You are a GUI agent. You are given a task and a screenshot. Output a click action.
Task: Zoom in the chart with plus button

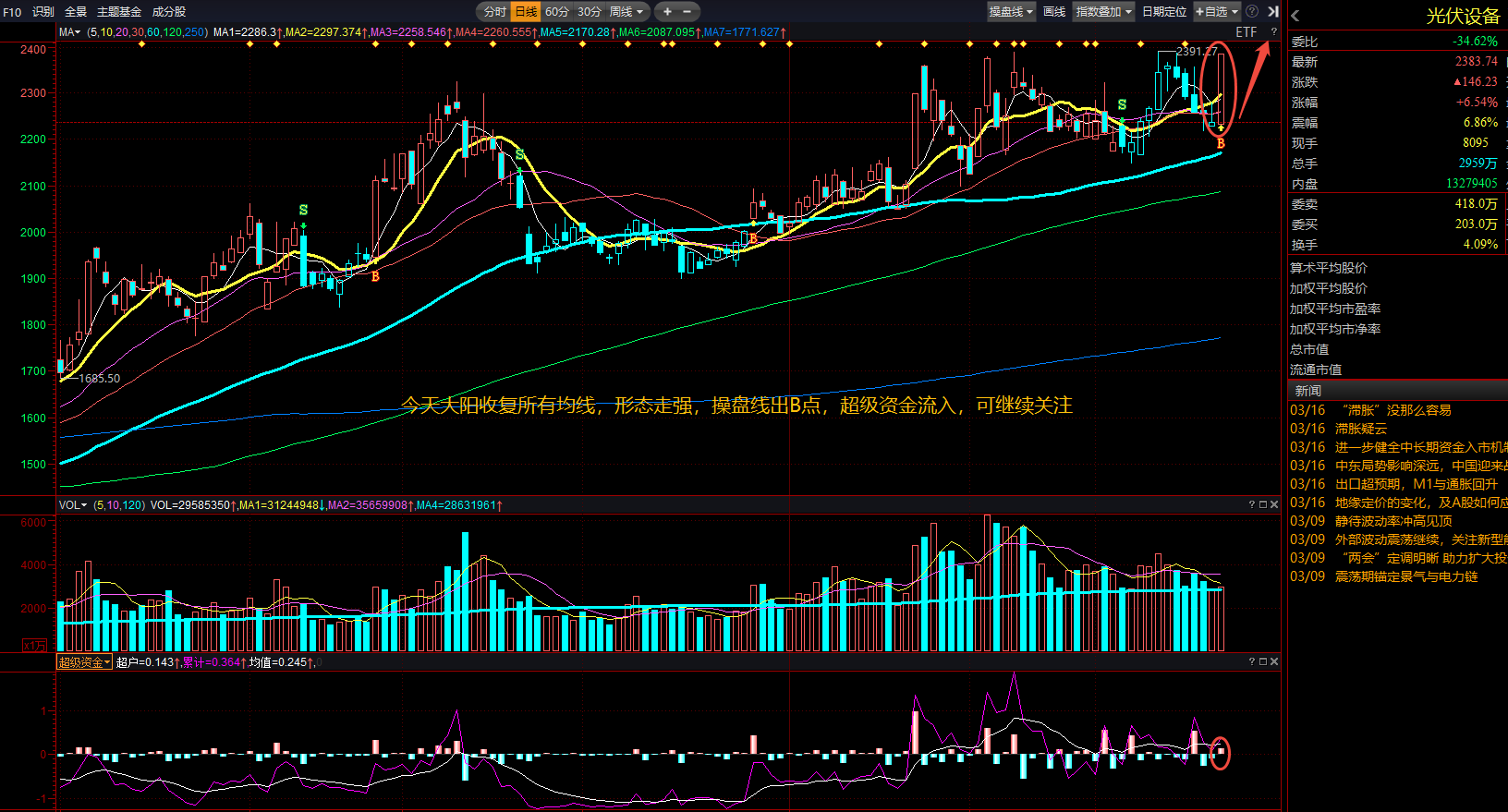(x=667, y=12)
